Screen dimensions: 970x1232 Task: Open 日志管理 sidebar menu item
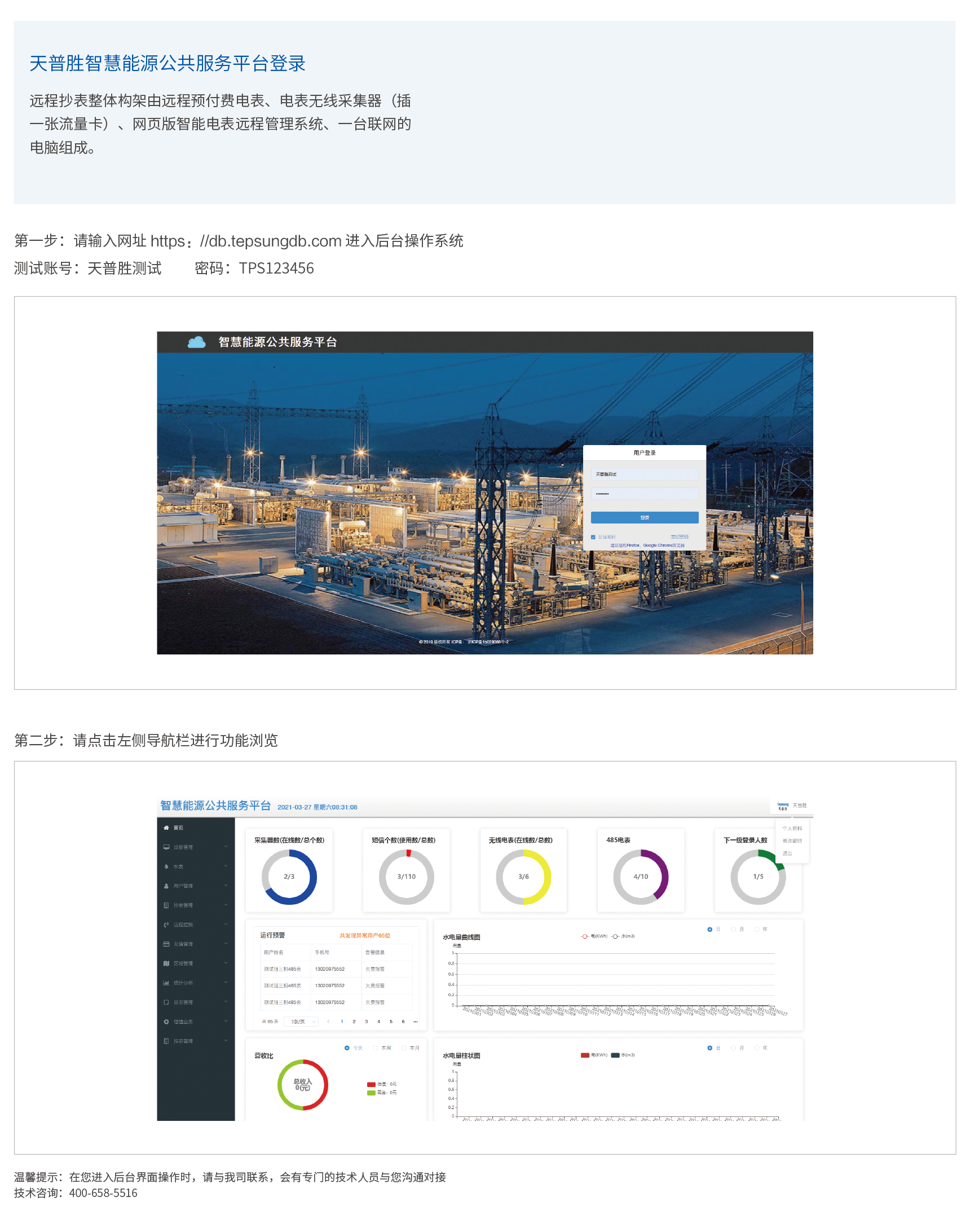point(196,1002)
